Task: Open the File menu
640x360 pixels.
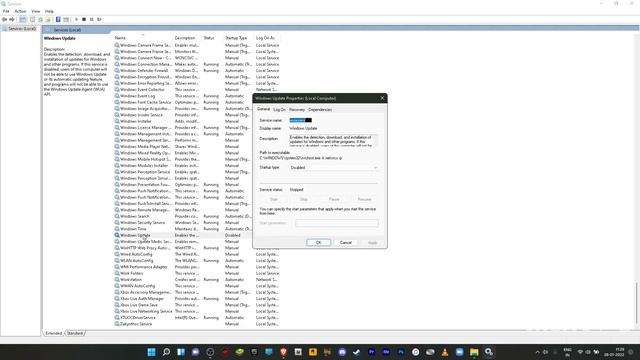Action: point(6,11)
